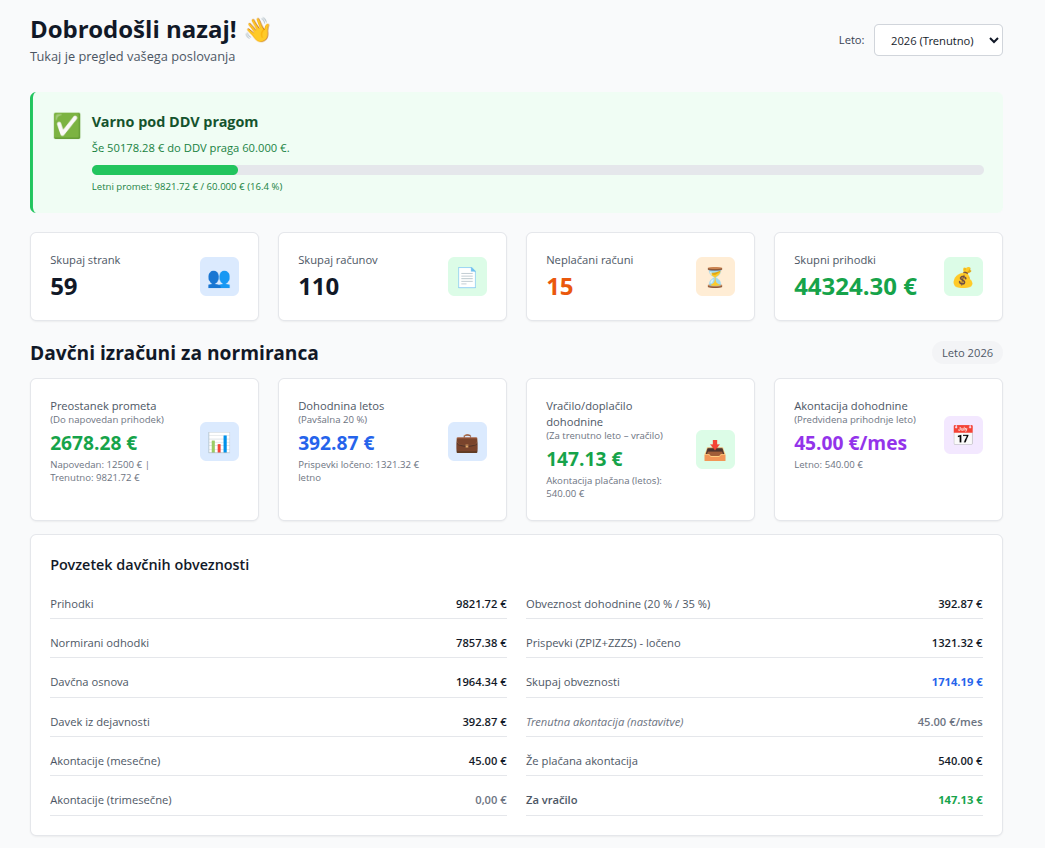This screenshot has width=1045, height=848.
Task: Click the 'Za vračilo' row label
Action: [552, 800]
